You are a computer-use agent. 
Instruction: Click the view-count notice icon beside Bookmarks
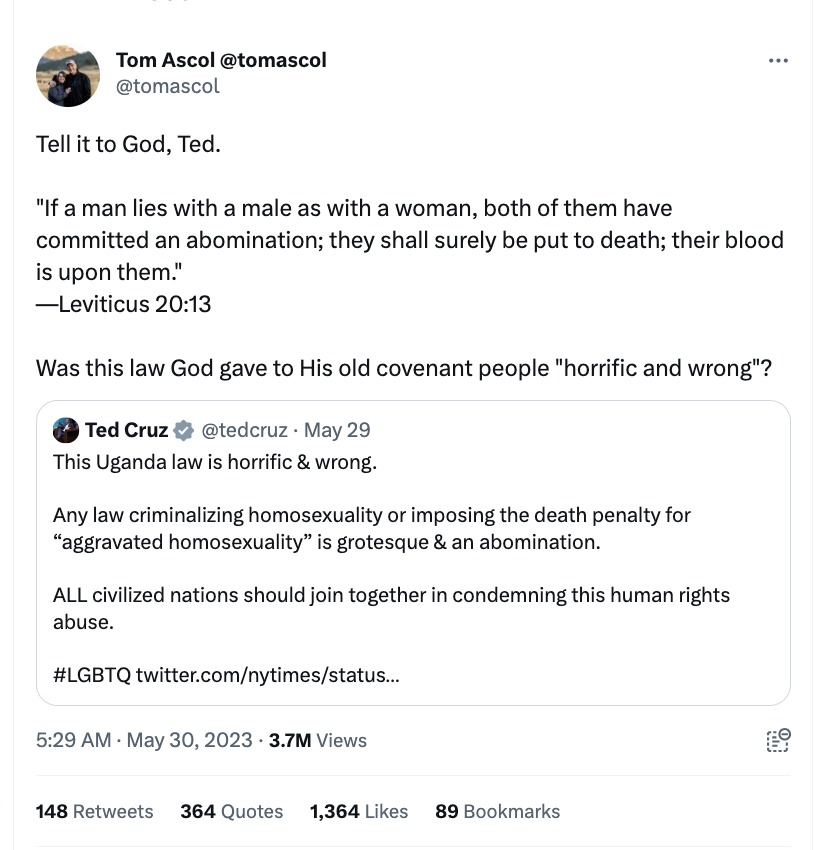coord(776,740)
